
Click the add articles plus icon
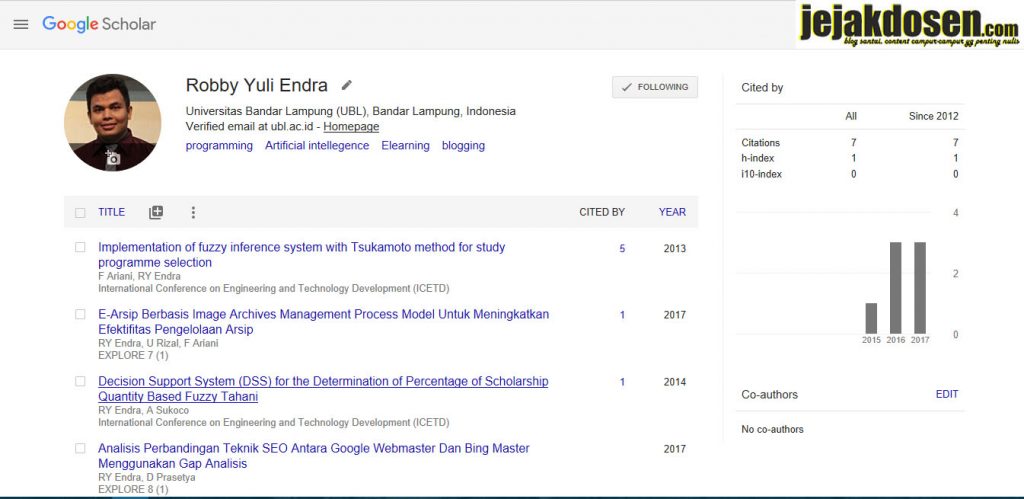155,212
